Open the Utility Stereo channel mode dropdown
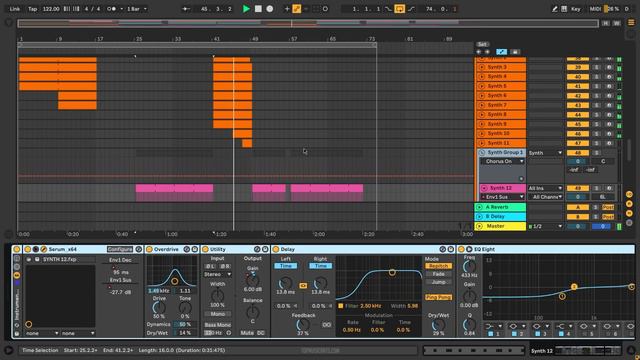 [x=218, y=274]
